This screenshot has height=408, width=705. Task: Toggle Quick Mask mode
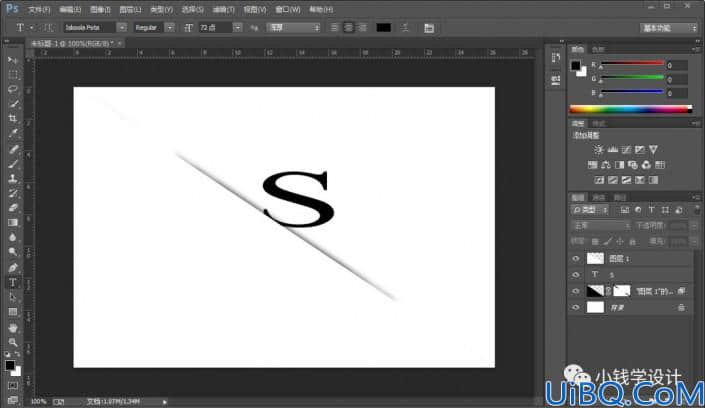click(13, 386)
